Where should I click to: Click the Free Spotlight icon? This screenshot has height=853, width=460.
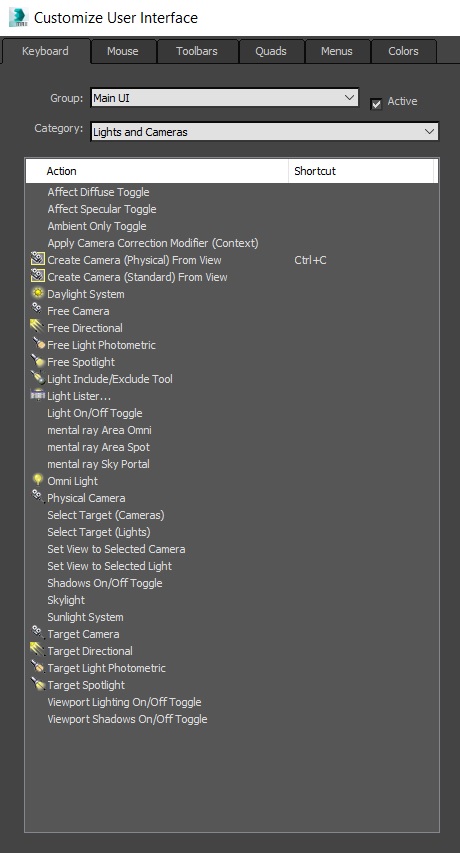[38, 361]
